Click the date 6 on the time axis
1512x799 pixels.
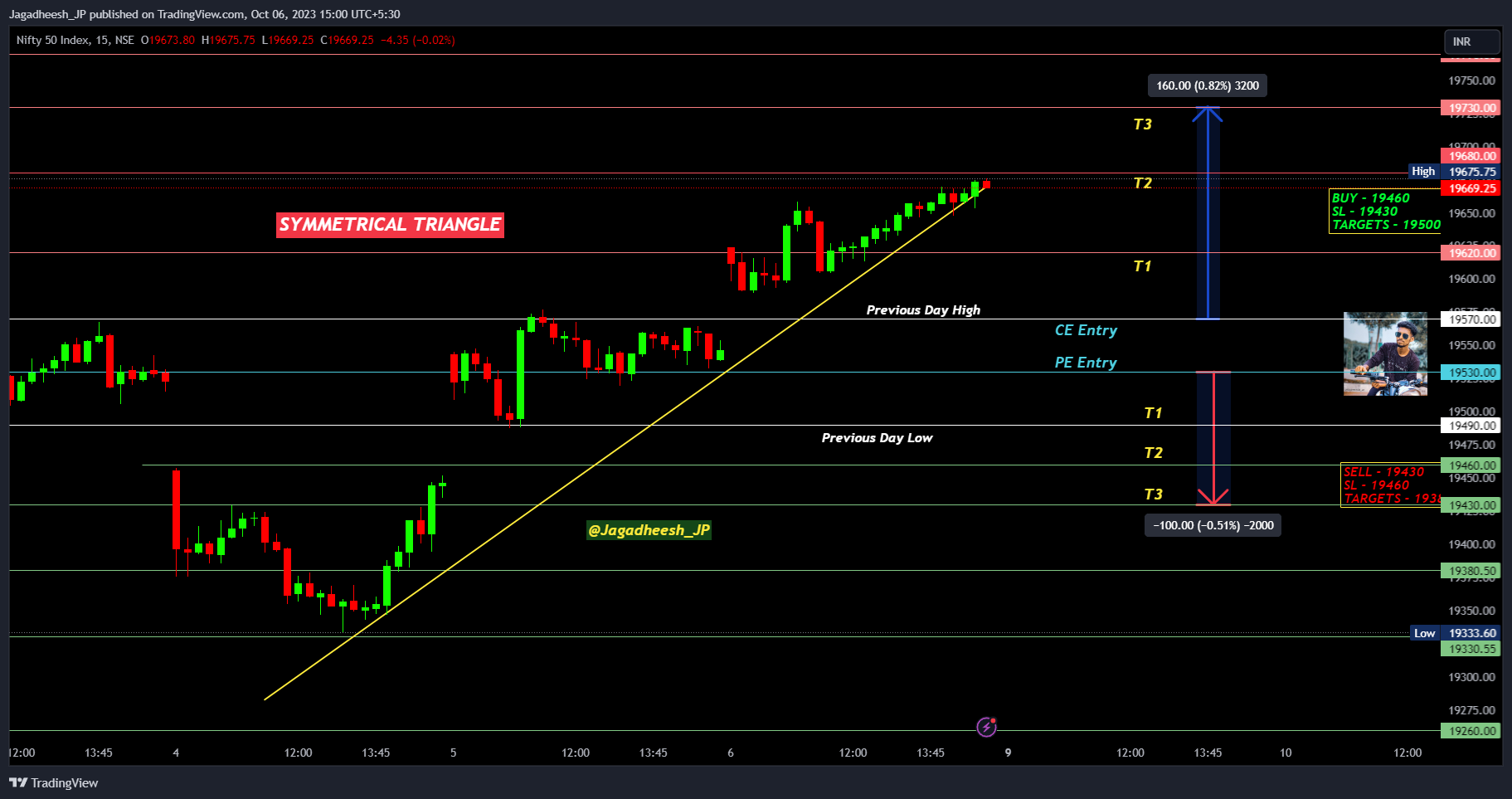coord(731,753)
